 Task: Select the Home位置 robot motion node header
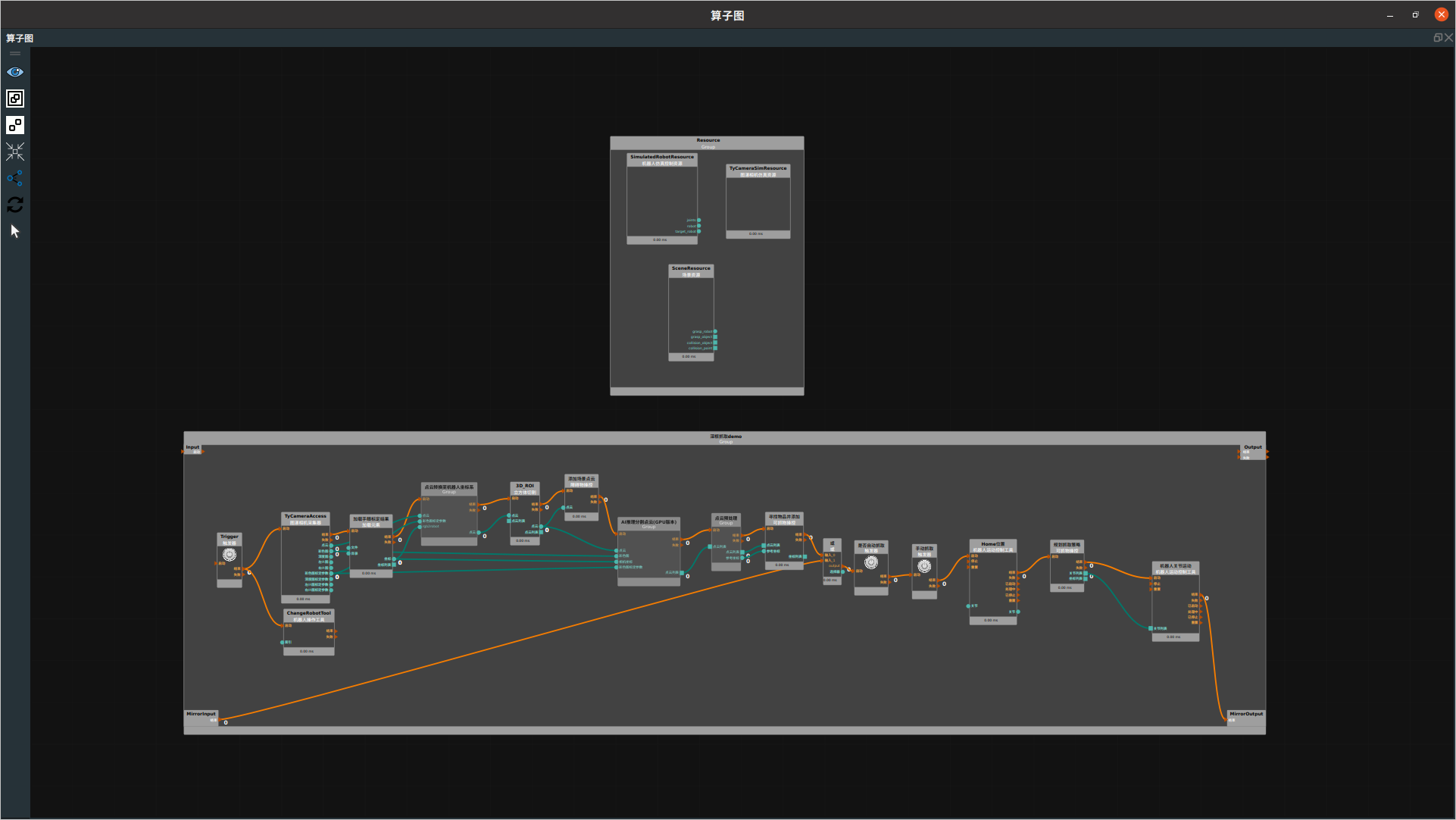tap(993, 546)
